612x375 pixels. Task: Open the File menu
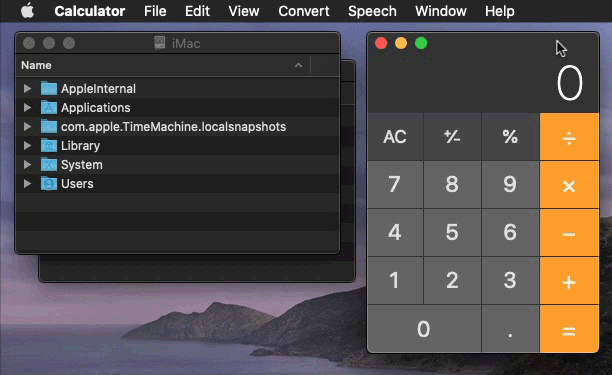tap(155, 11)
